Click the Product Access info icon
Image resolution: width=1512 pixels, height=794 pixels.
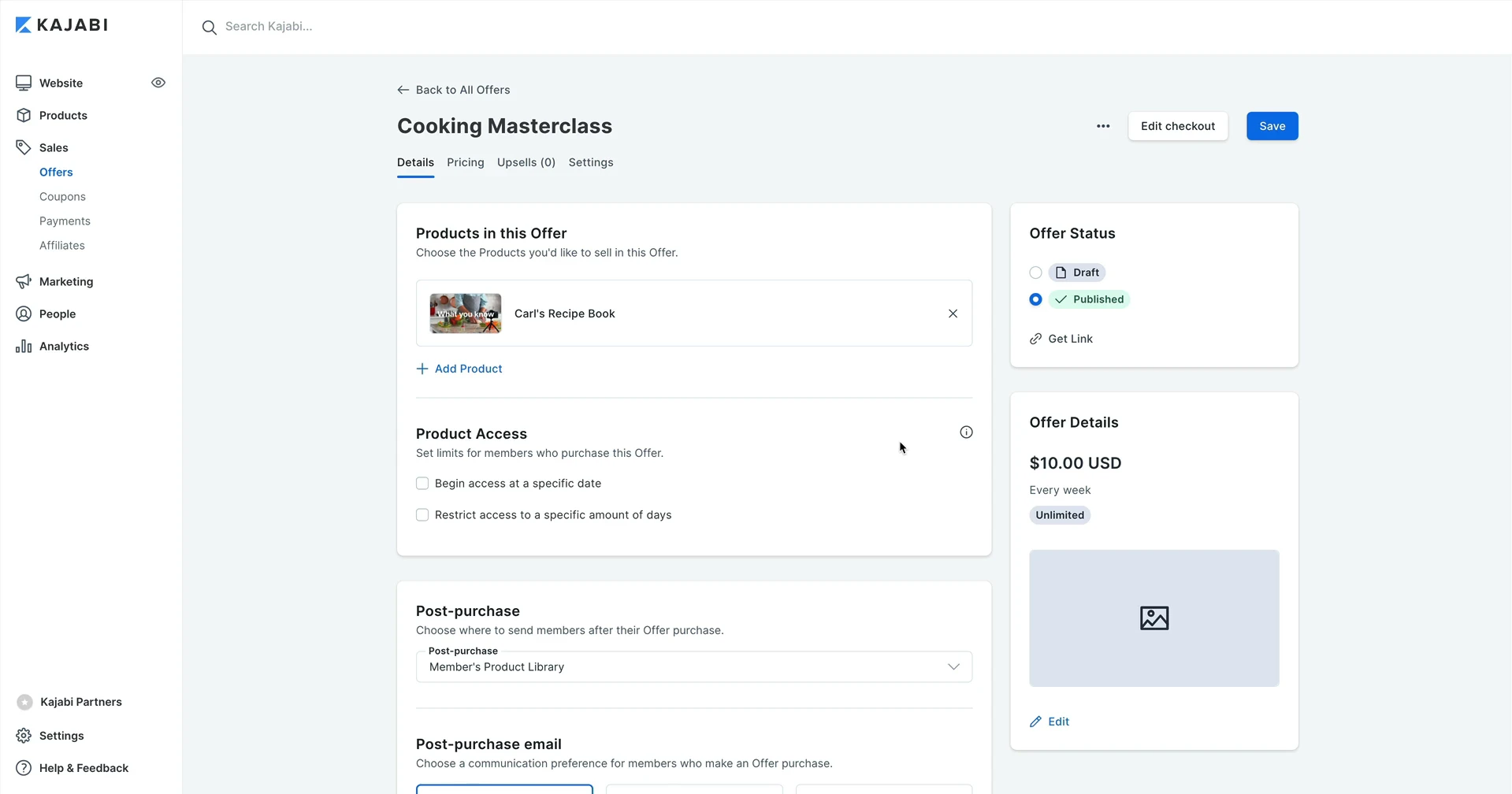point(966,432)
